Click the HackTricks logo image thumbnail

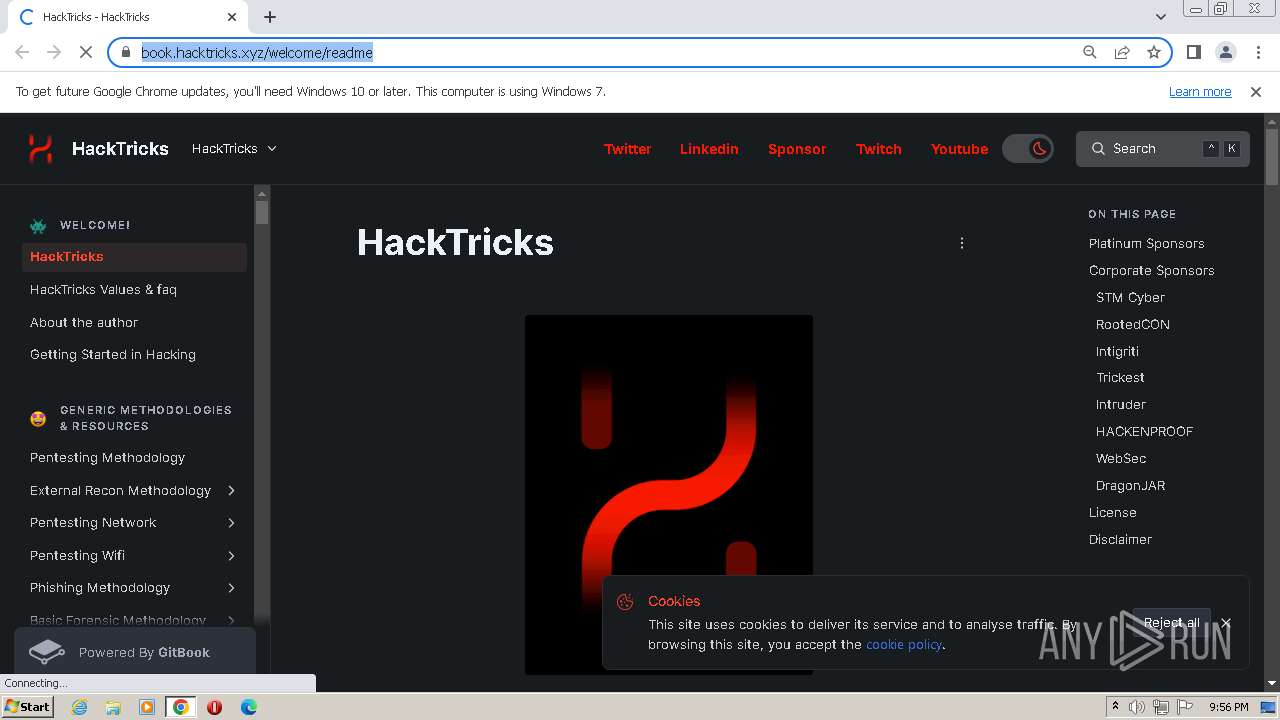point(668,495)
